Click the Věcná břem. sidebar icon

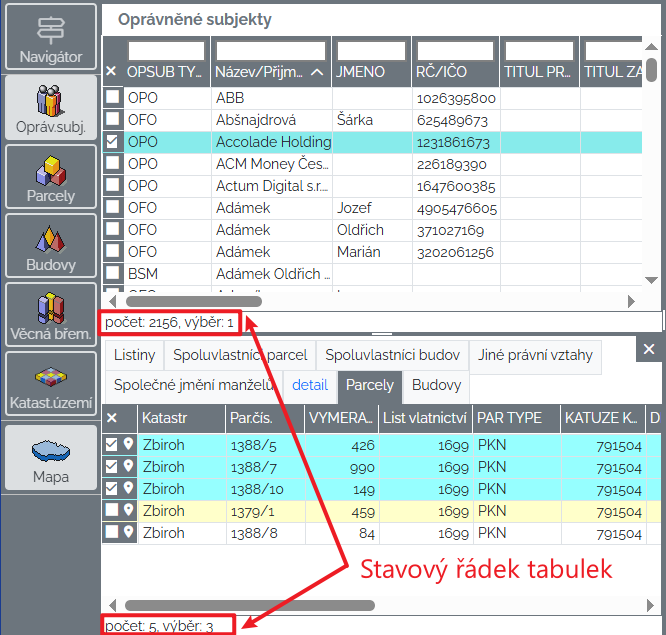51,317
